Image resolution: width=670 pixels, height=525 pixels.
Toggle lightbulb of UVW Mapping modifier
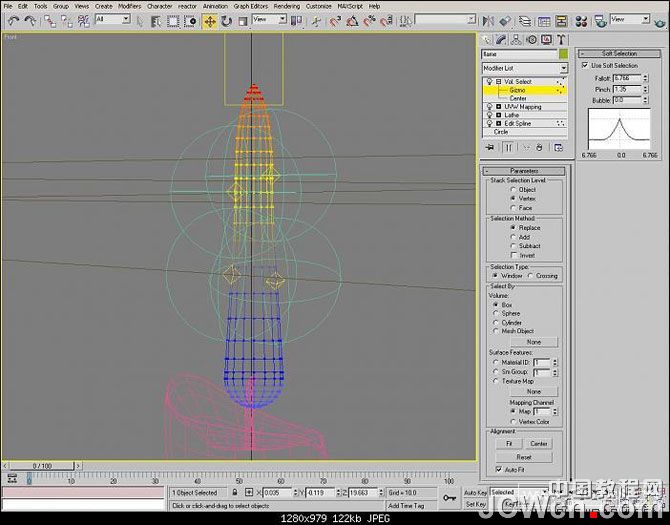(x=490, y=107)
